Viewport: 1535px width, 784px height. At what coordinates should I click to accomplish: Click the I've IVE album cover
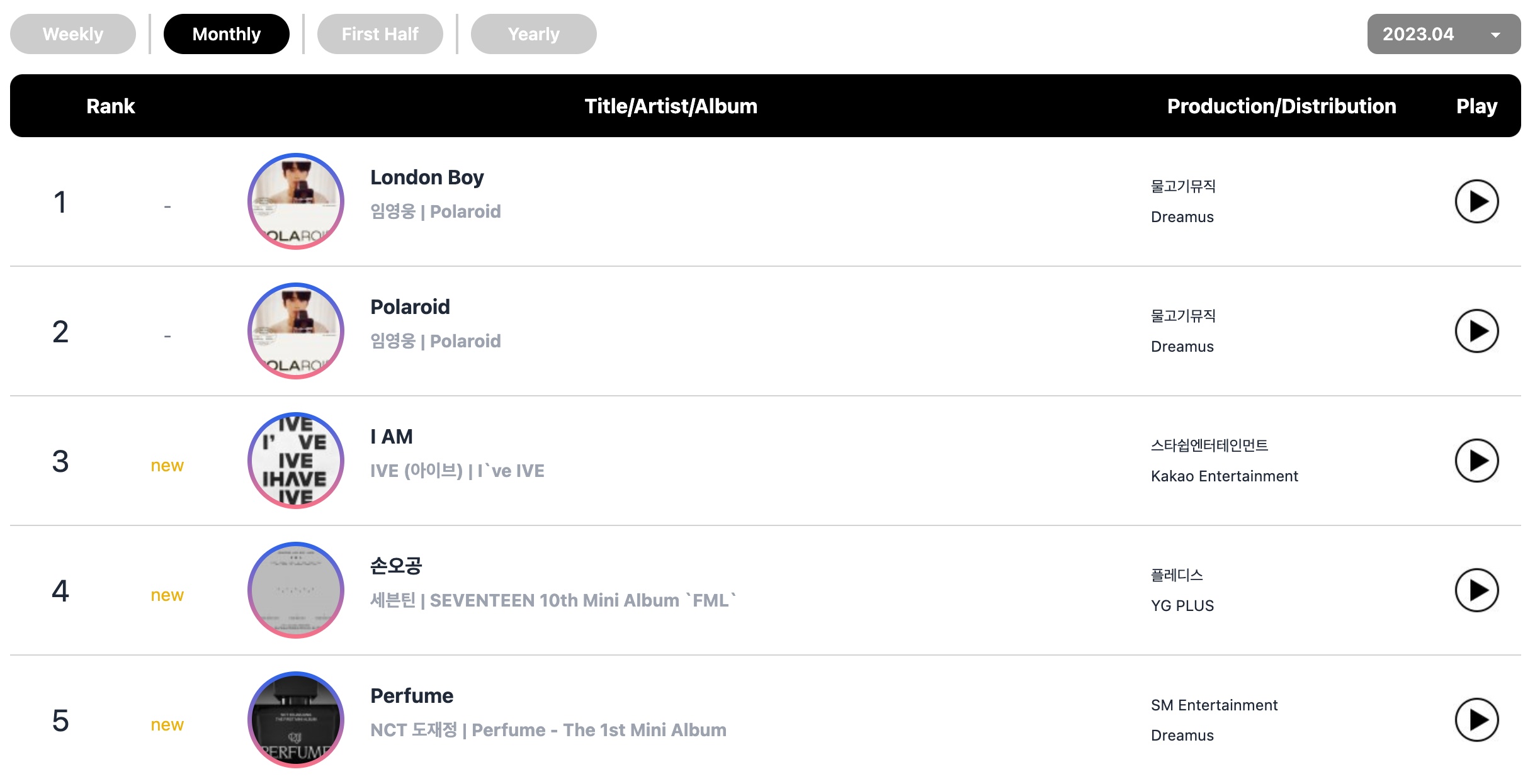(x=296, y=461)
